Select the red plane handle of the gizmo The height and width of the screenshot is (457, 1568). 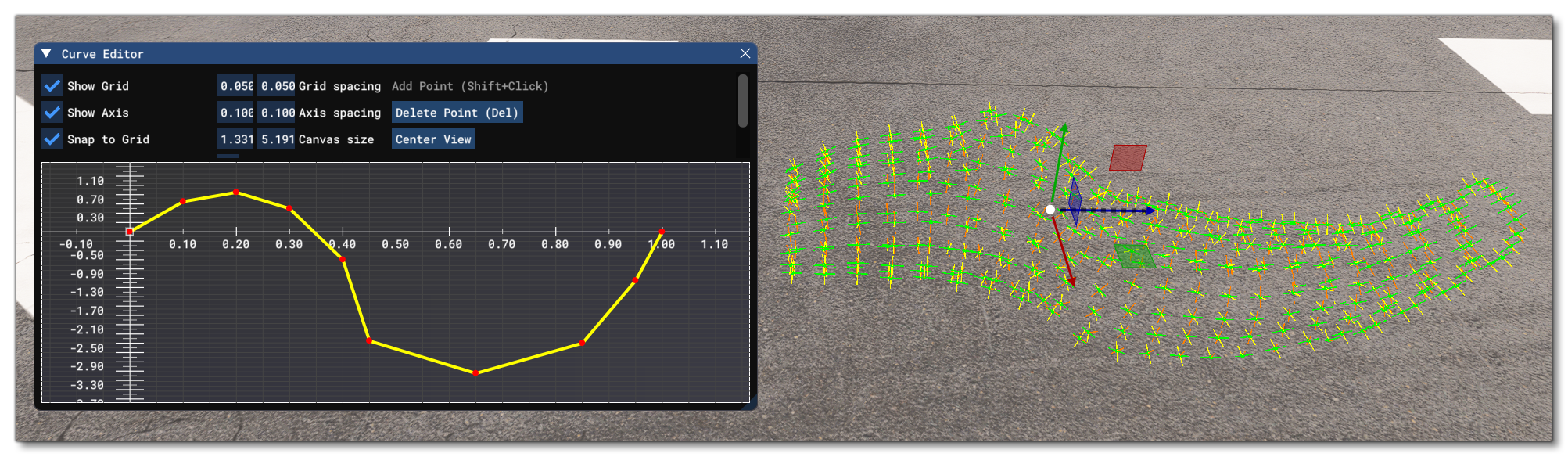[1128, 157]
